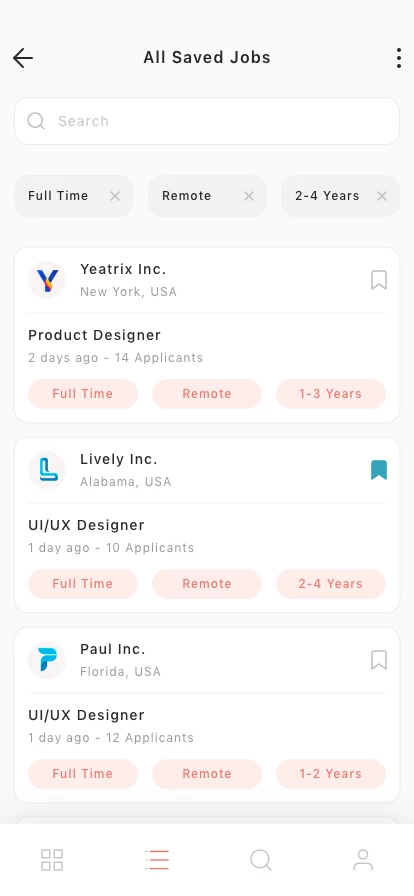Viewport: 414px width, 896px height.
Task: Open the Yeatrix Inc. company logo
Action: click(47, 280)
